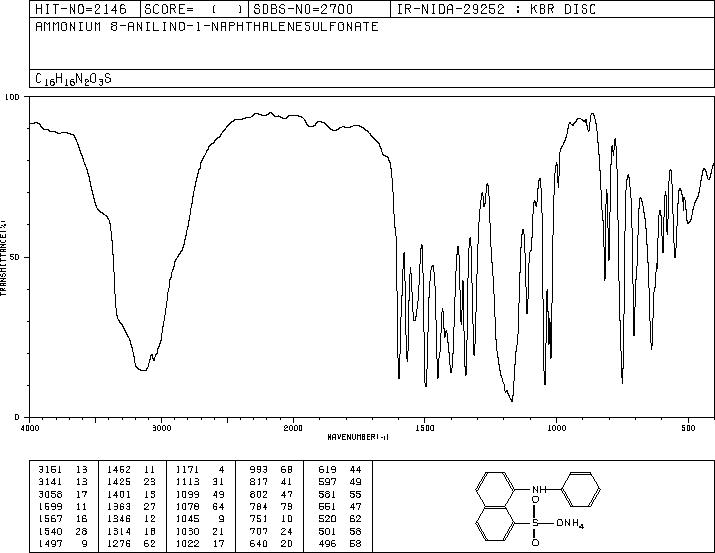Click peak value 1276 in the table
This screenshot has width=715, height=553.
coord(119,543)
